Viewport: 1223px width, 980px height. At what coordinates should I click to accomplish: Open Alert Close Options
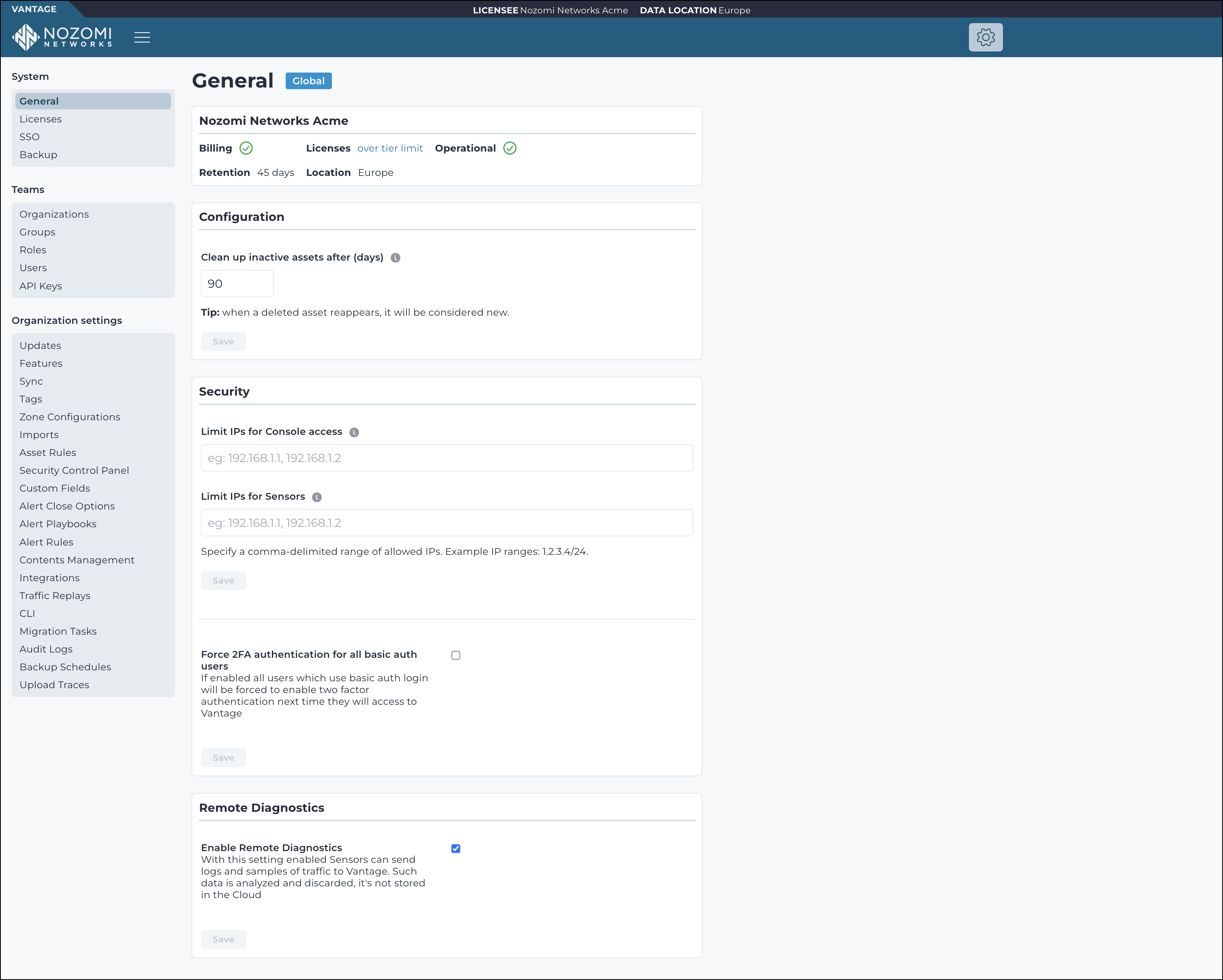click(x=67, y=506)
